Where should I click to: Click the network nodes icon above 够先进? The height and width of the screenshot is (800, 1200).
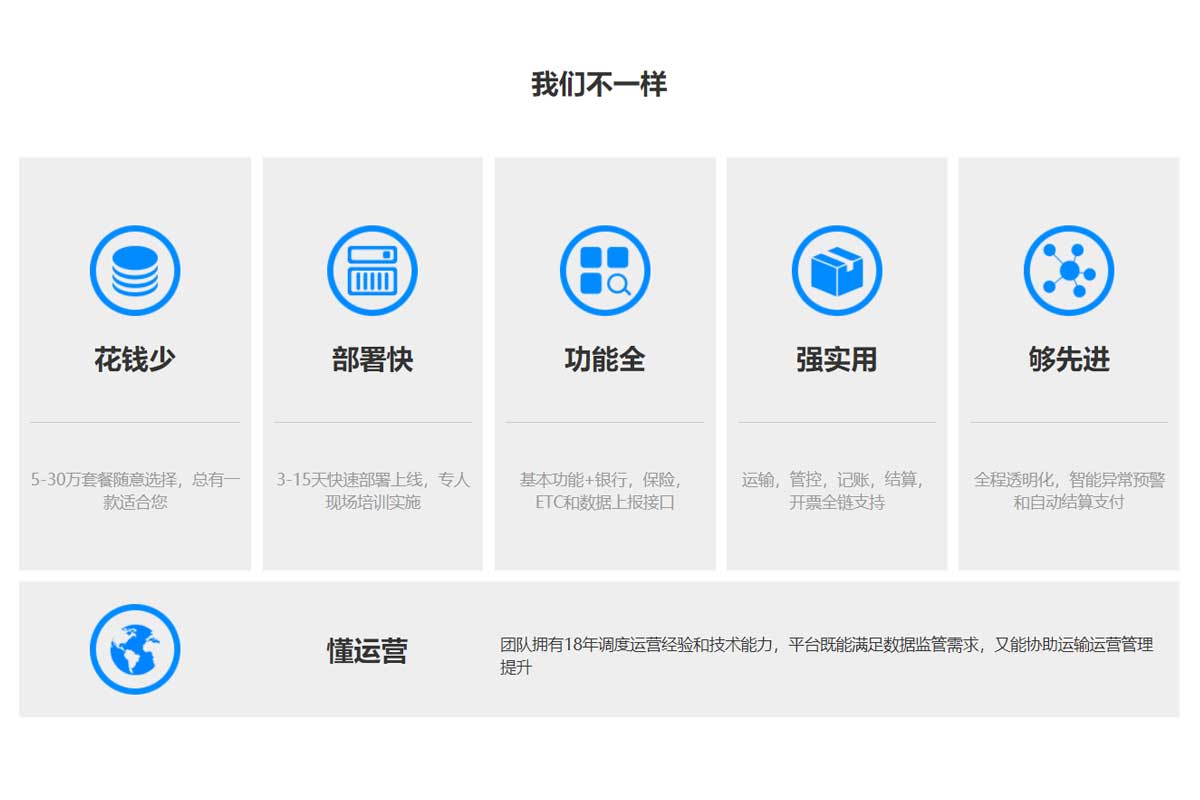[1069, 271]
